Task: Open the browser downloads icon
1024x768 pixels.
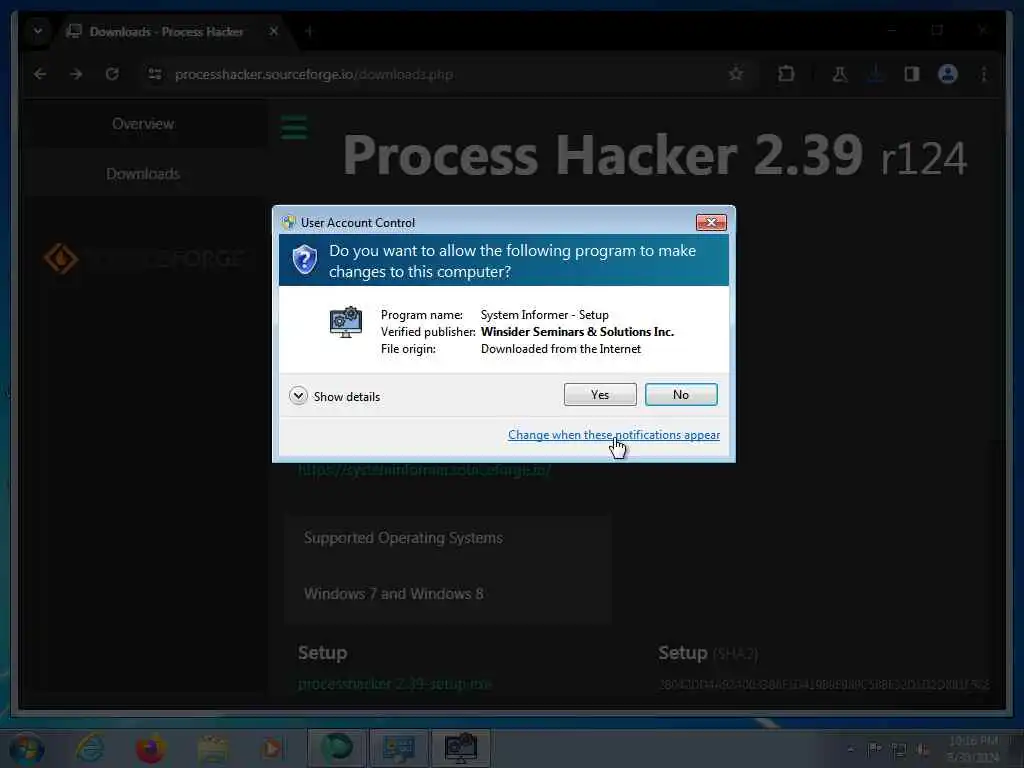Action: (876, 74)
